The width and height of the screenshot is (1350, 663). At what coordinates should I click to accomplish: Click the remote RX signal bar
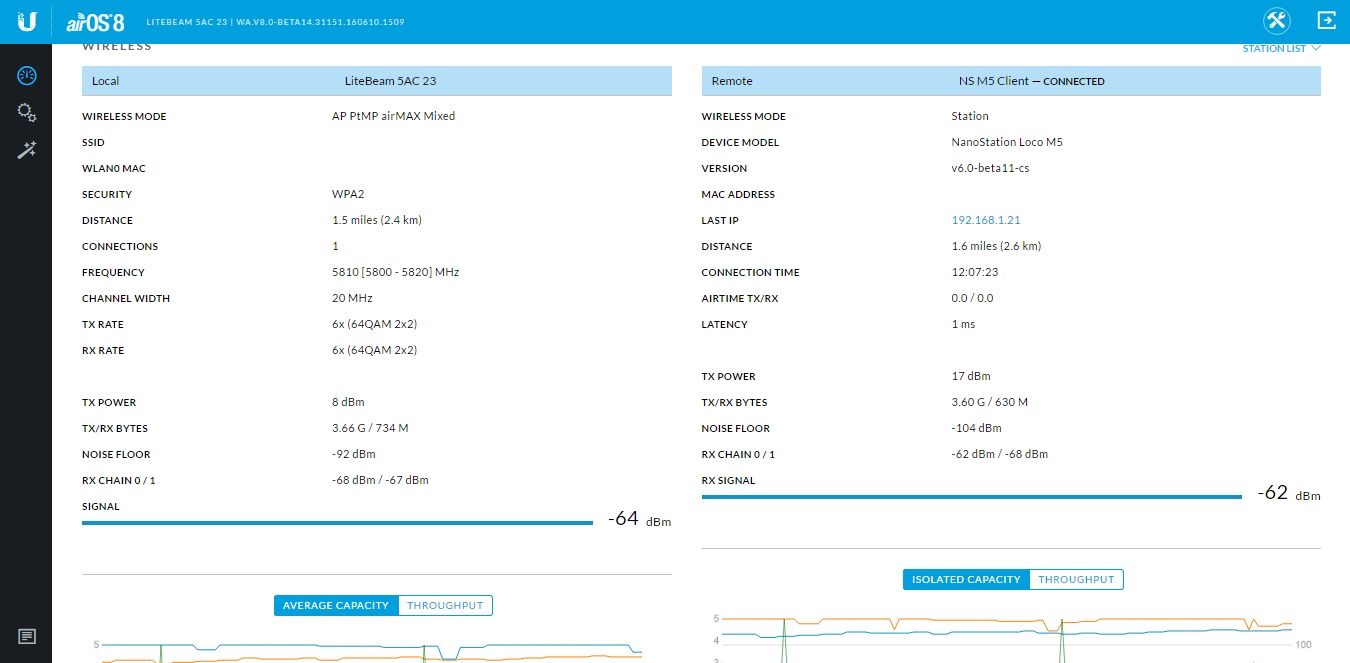tap(972, 496)
